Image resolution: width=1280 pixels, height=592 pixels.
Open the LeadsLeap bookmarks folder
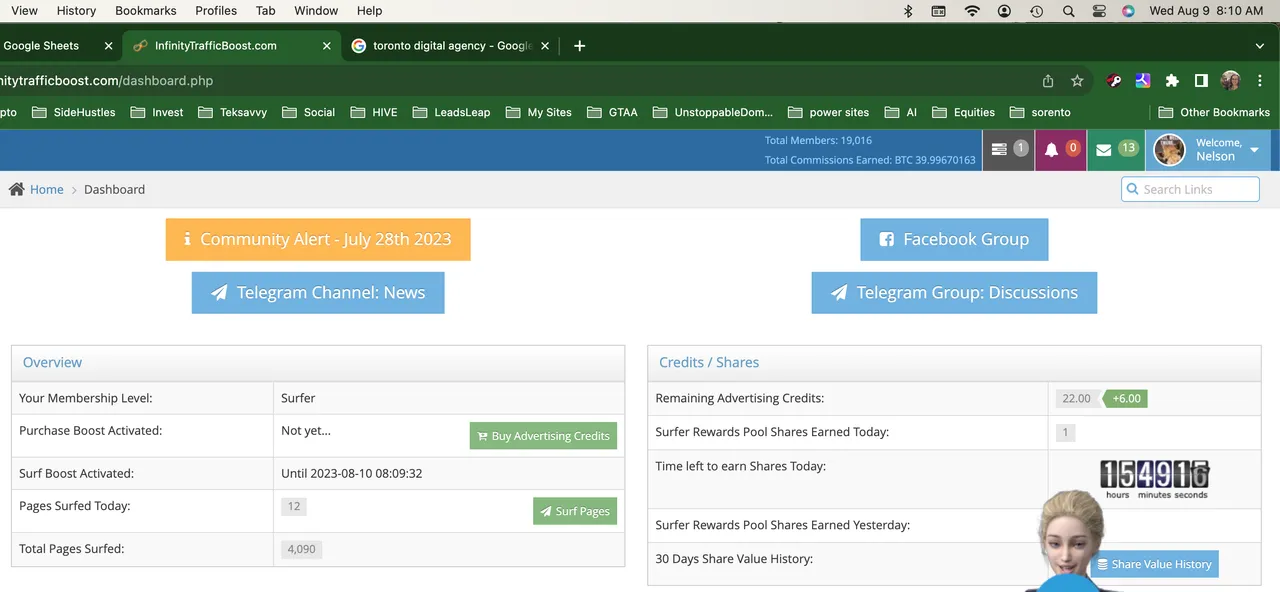pos(451,112)
